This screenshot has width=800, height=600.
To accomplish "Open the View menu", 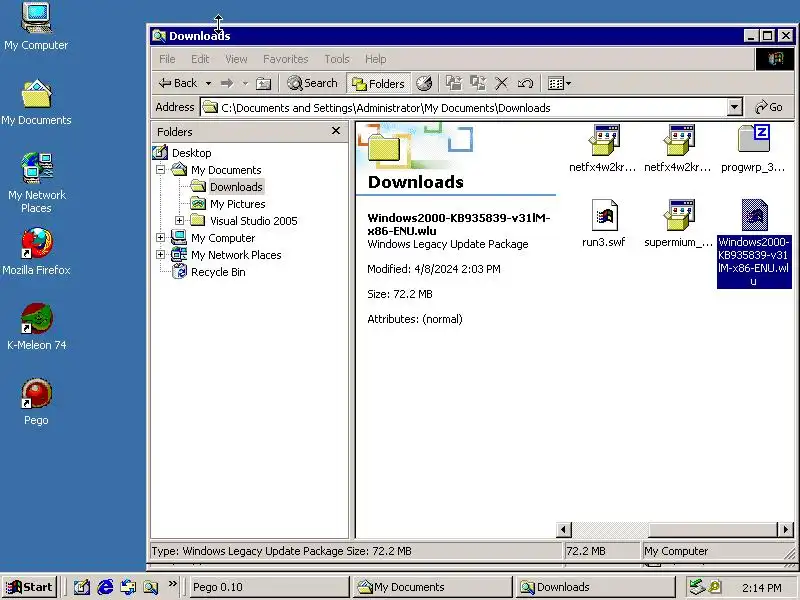I will [236, 59].
